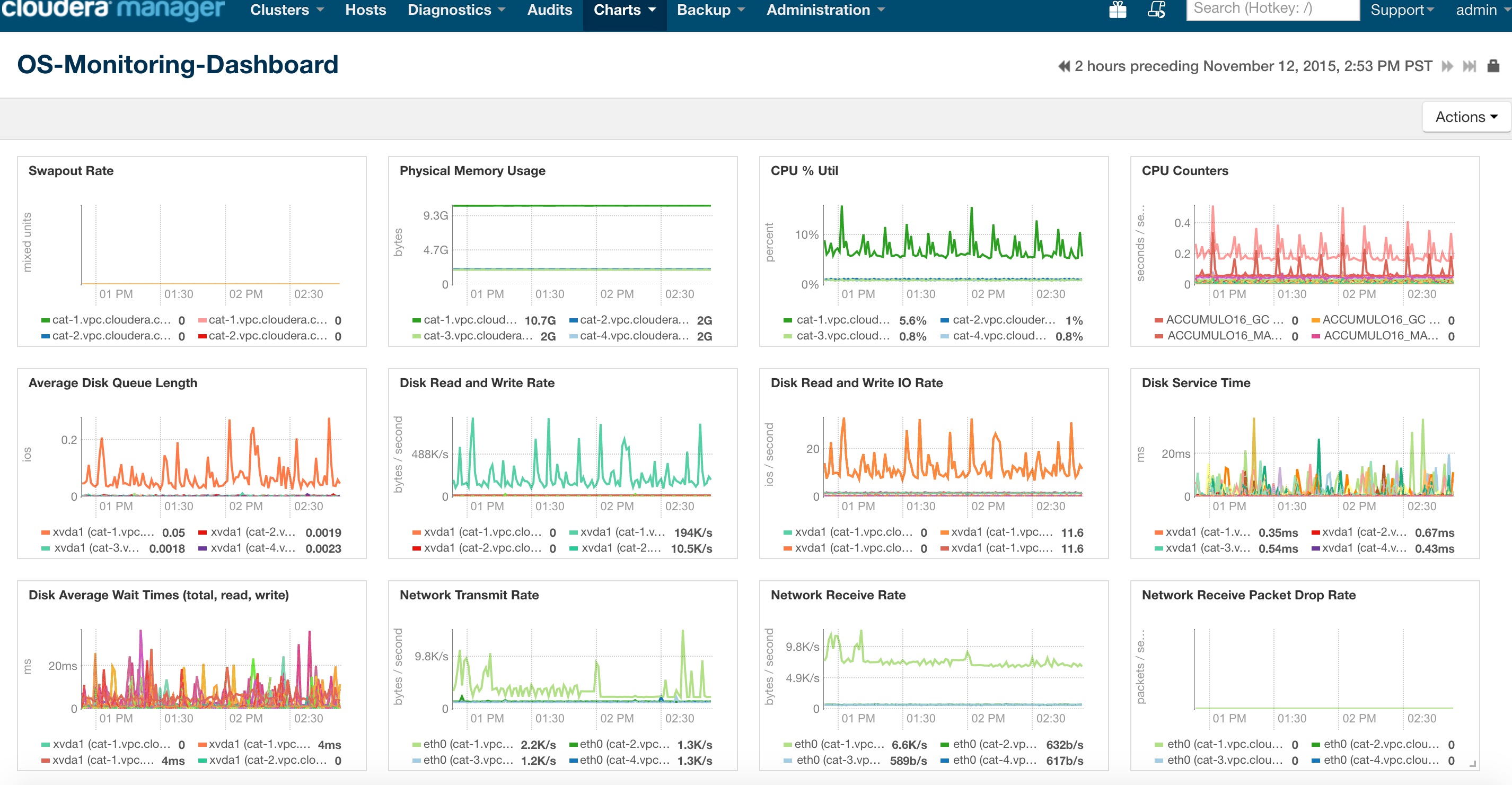
Task: Click the rewind time range double-arrow icon
Action: click(1063, 66)
